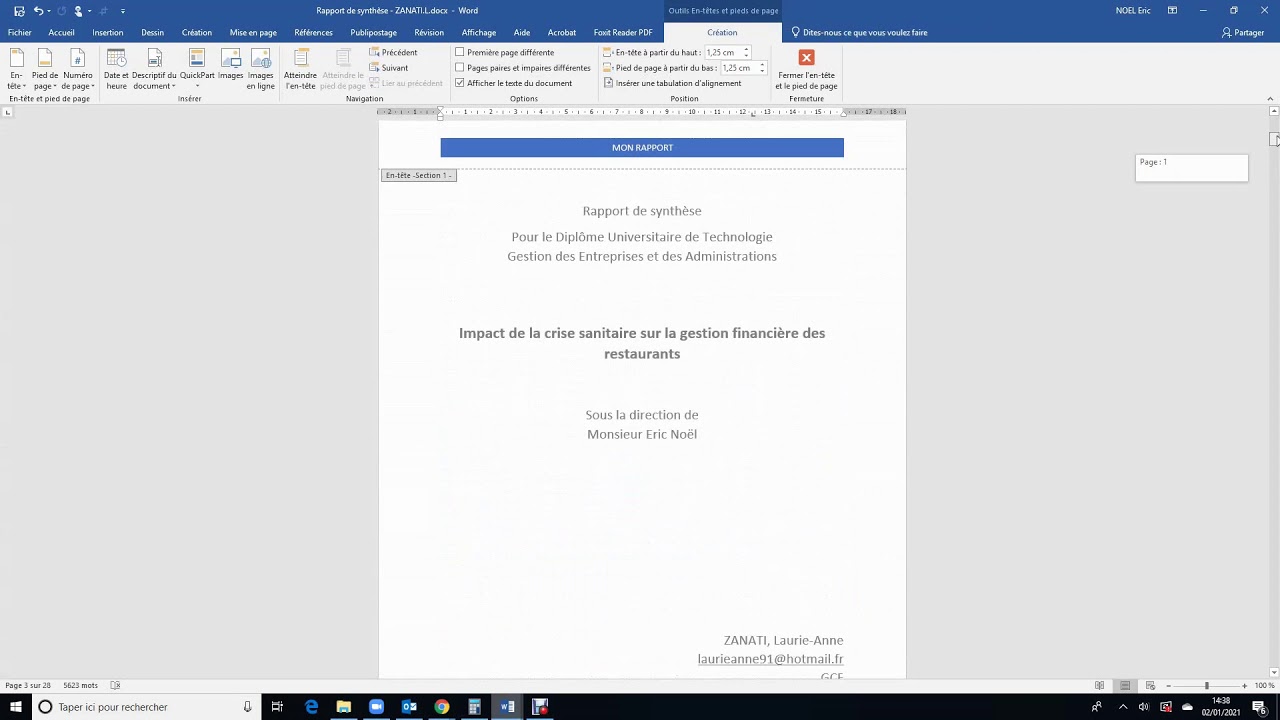Screen dimensions: 1280x720
Task: Open the QuickPart menu
Action: pyautogui.click(x=197, y=69)
